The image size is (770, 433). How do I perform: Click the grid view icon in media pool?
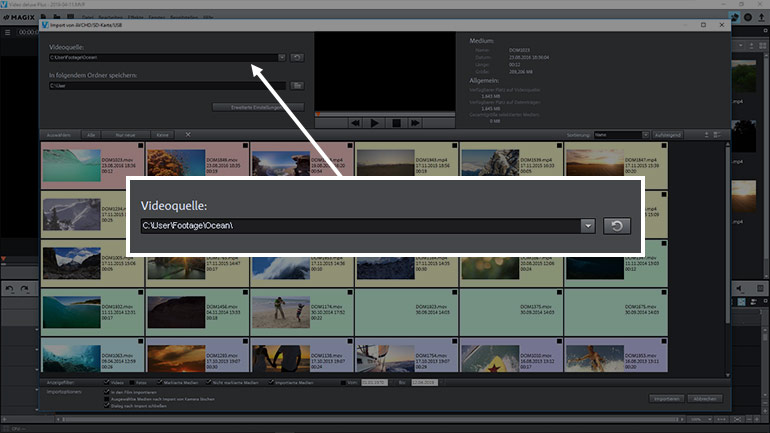coord(763,46)
